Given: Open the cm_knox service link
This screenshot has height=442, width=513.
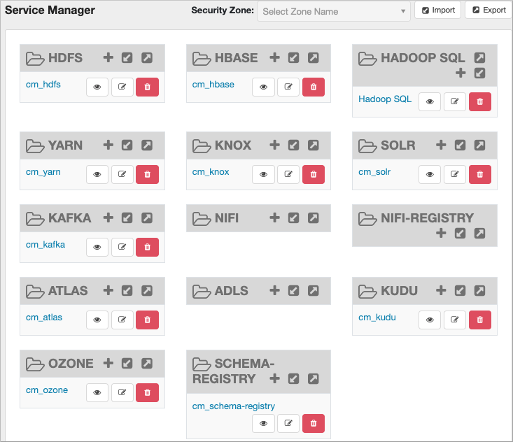Looking at the screenshot, I should click(211, 172).
